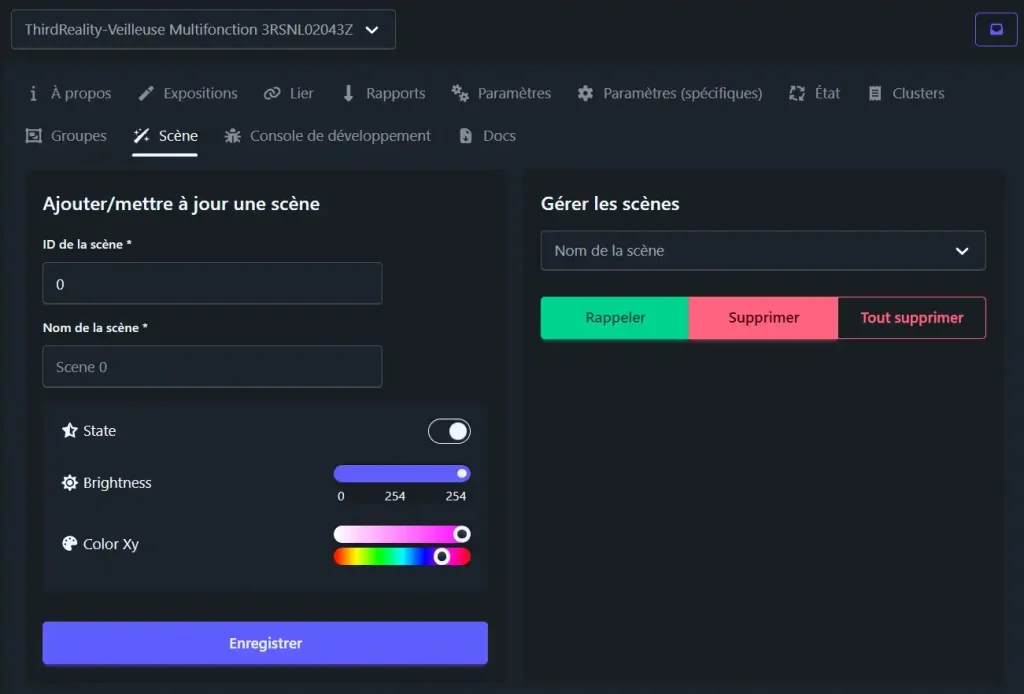Open the Paramètres (spécifiques) tab
The height and width of the screenshot is (694, 1024).
point(670,93)
